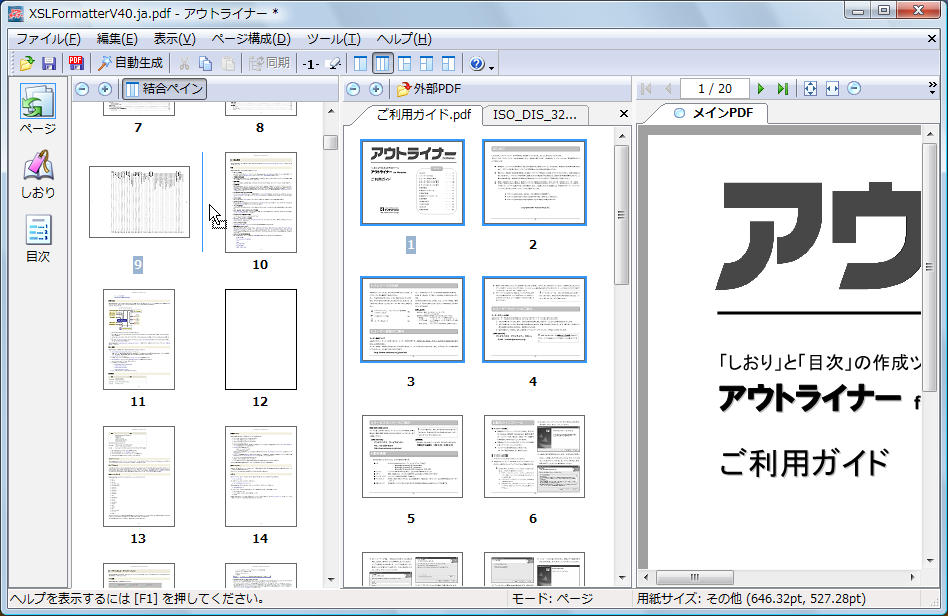Open the しおり bookmark sidebar panel
The height and width of the screenshot is (616, 948).
[37, 175]
